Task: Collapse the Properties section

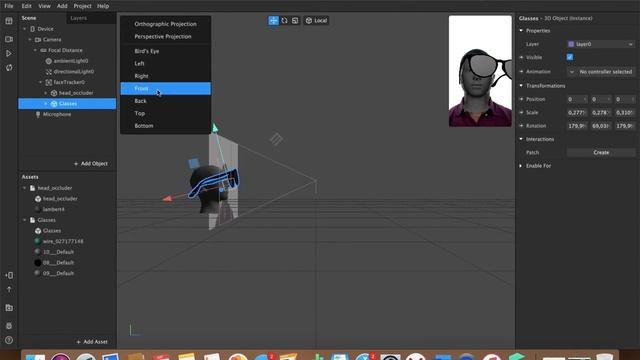Action: [x=521, y=31]
